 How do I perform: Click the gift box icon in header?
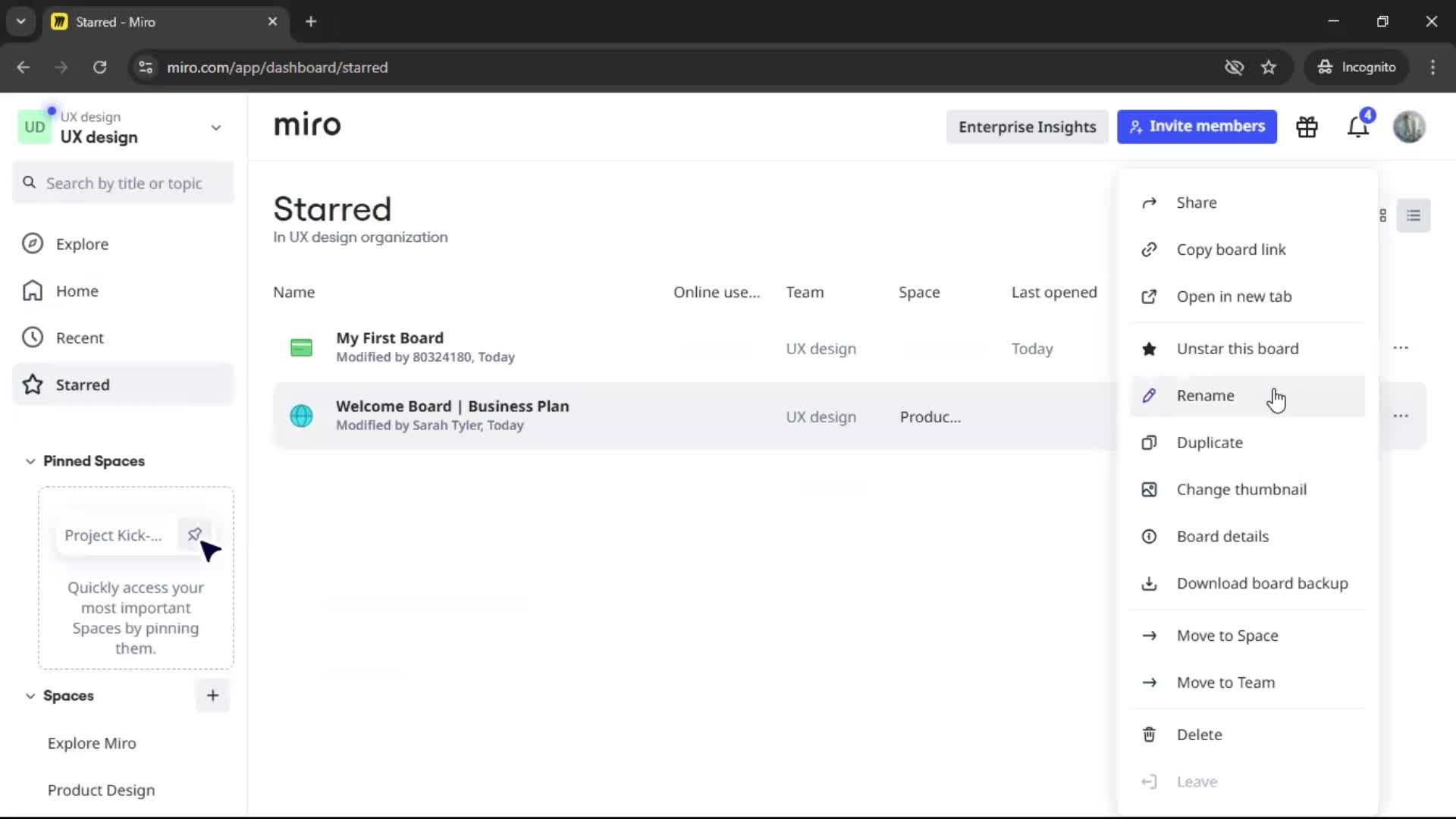(1307, 127)
